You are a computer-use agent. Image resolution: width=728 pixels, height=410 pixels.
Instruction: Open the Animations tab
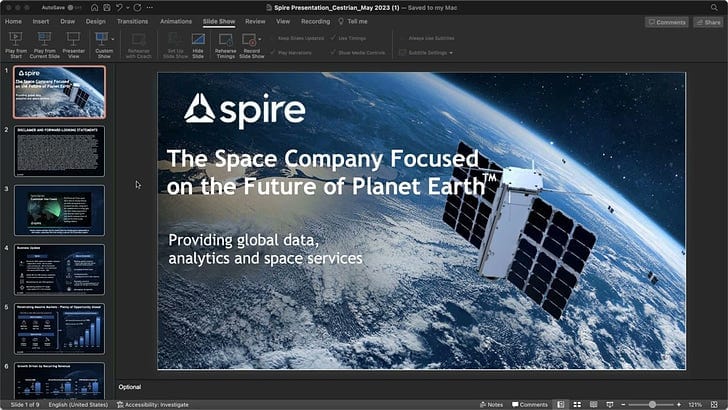[x=176, y=21]
